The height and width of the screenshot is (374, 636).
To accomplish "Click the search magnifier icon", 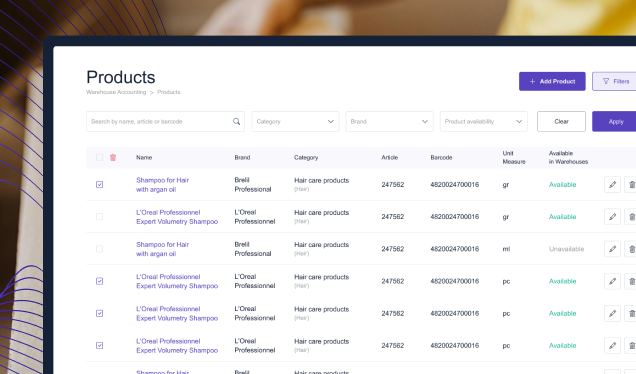I will pyautogui.click(x=236, y=121).
